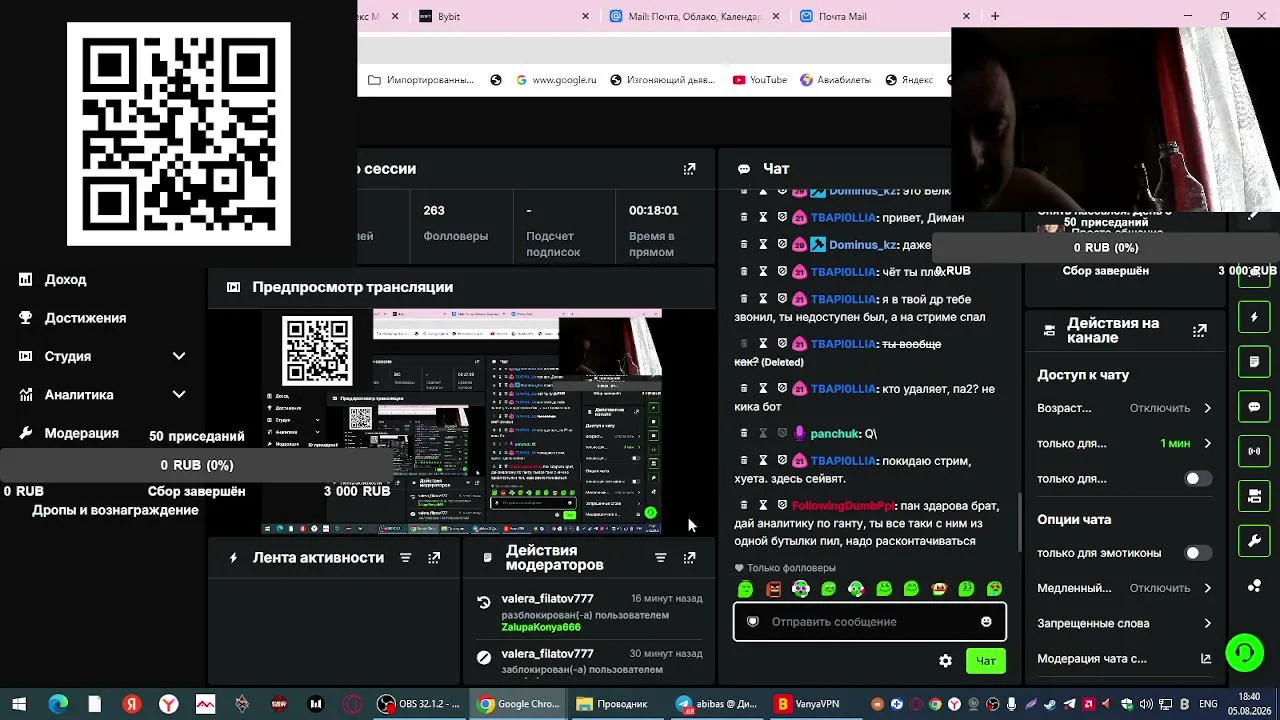Open the document notes sidebar icon
Image resolution: width=1280 pixels, height=720 pixels.
[x=1254, y=361]
